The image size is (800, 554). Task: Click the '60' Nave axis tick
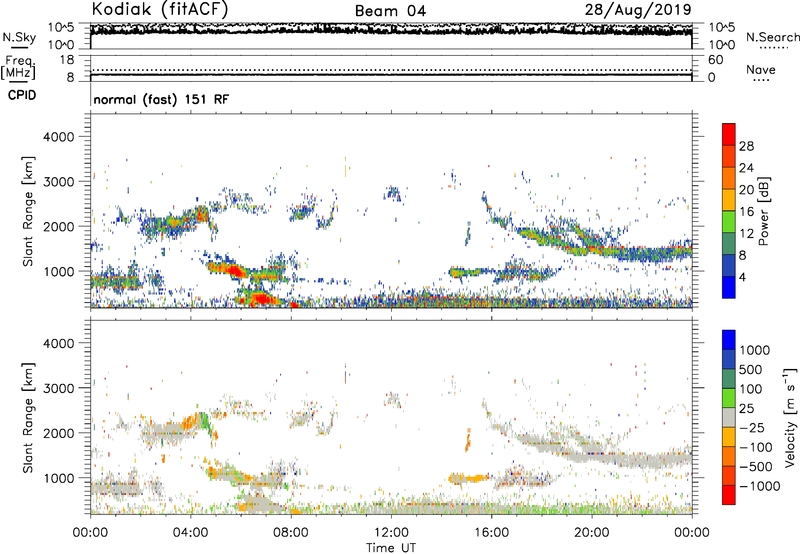(x=715, y=60)
